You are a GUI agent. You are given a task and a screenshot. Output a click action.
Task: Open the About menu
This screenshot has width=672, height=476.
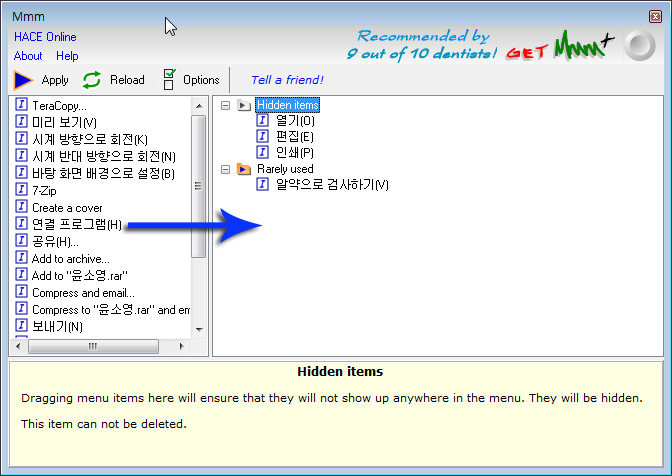pyautogui.click(x=28, y=56)
